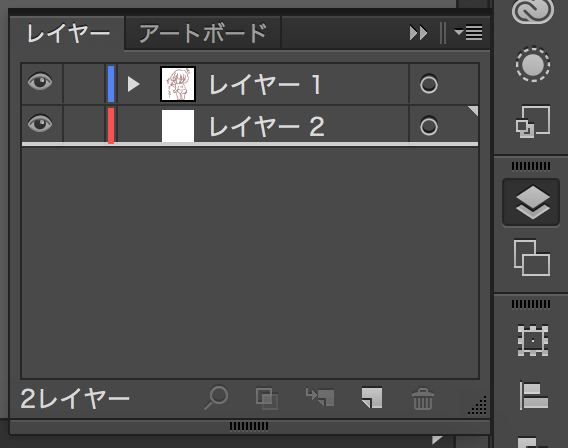Screen dimensions: 568x448
Task: Toggle the lock column for レイヤー 2
Action: coord(84,125)
